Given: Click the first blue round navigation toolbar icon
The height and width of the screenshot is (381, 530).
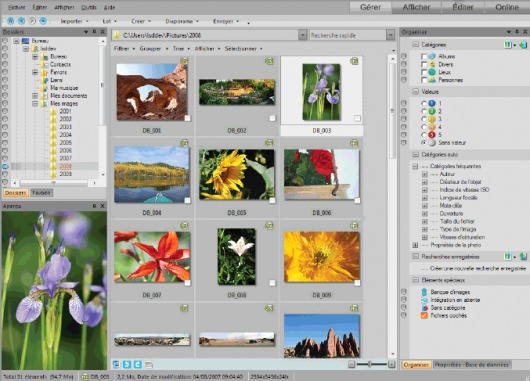Looking at the screenshot, I should [10, 21].
